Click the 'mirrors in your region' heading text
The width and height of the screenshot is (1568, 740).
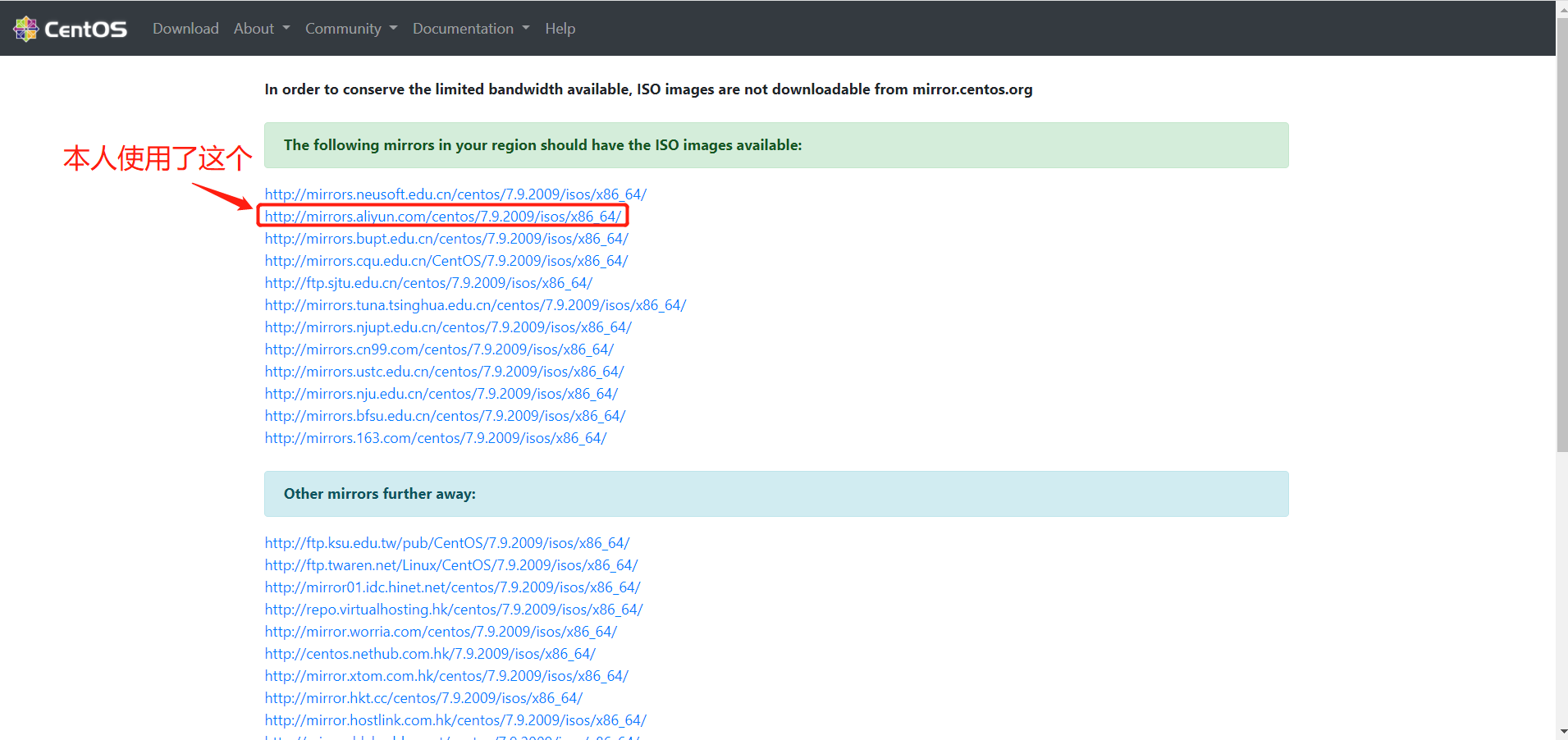tap(543, 145)
